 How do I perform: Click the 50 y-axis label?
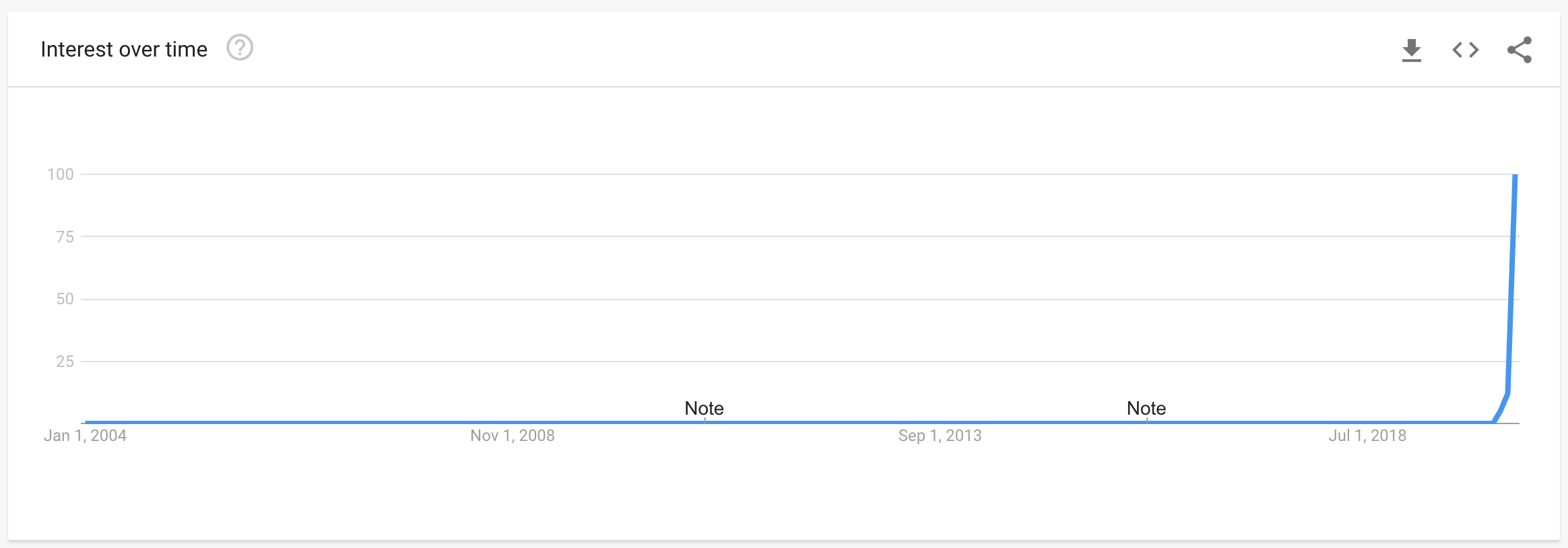(65, 299)
